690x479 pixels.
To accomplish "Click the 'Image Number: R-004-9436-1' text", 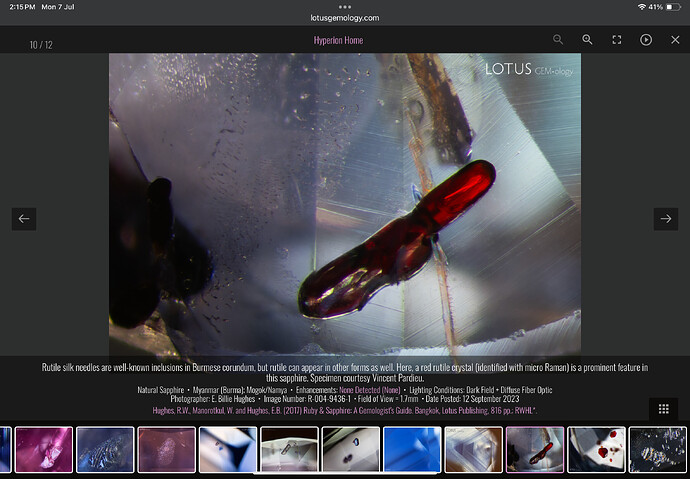I will [x=307, y=399].
